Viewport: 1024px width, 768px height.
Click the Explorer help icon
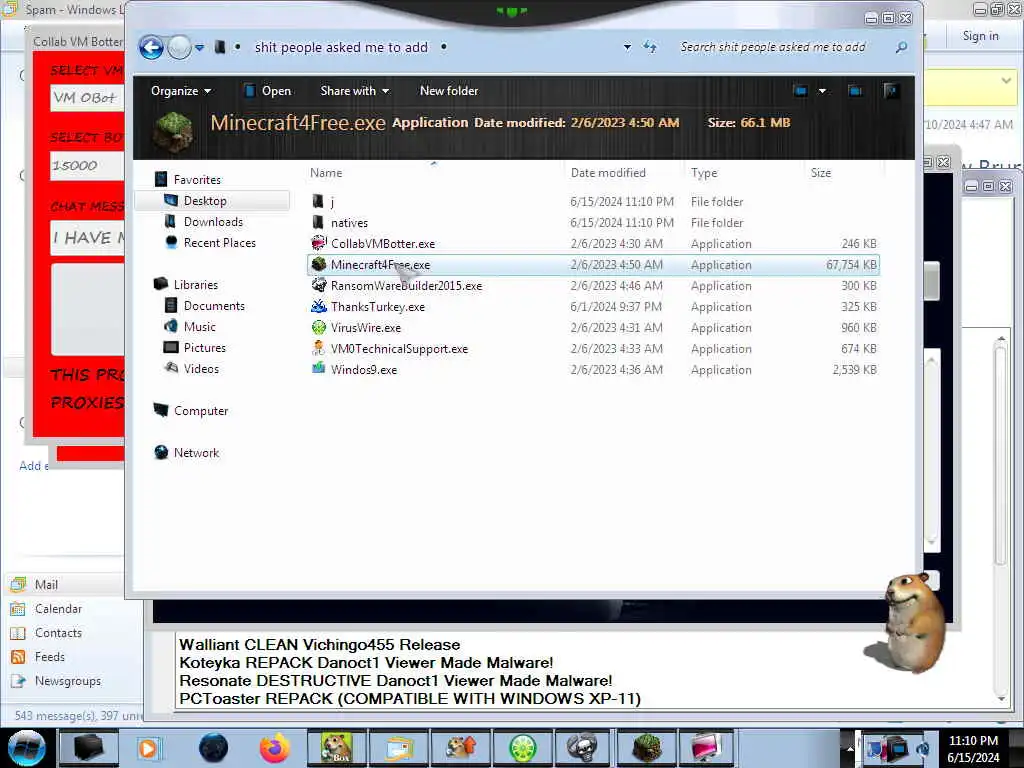(891, 91)
